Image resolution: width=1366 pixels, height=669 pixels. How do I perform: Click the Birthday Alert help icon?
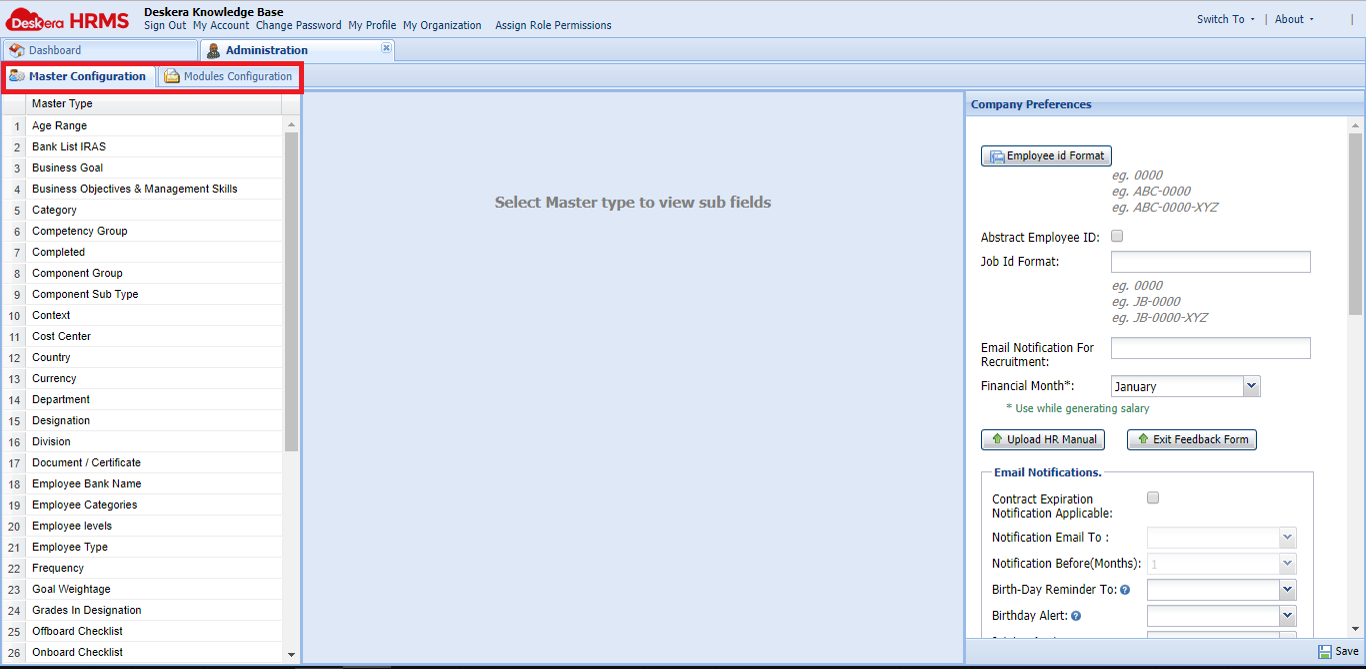[1075, 616]
